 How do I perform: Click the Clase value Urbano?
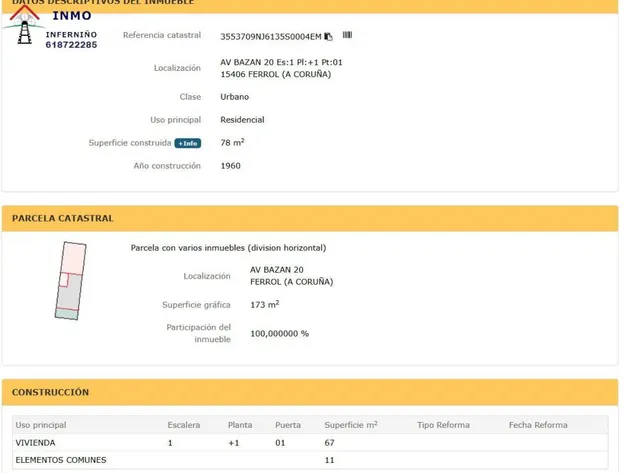(x=235, y=97)
